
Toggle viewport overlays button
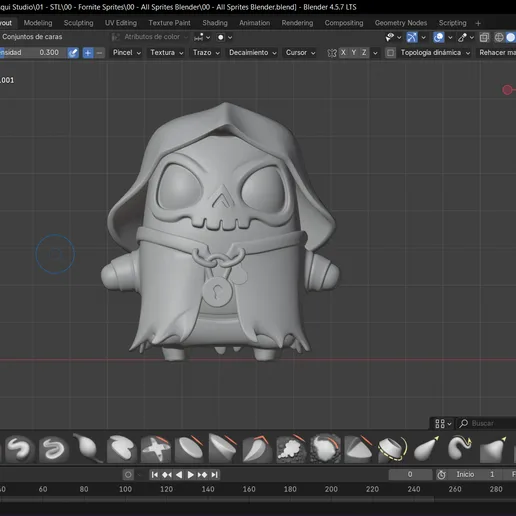click(439, 37)
